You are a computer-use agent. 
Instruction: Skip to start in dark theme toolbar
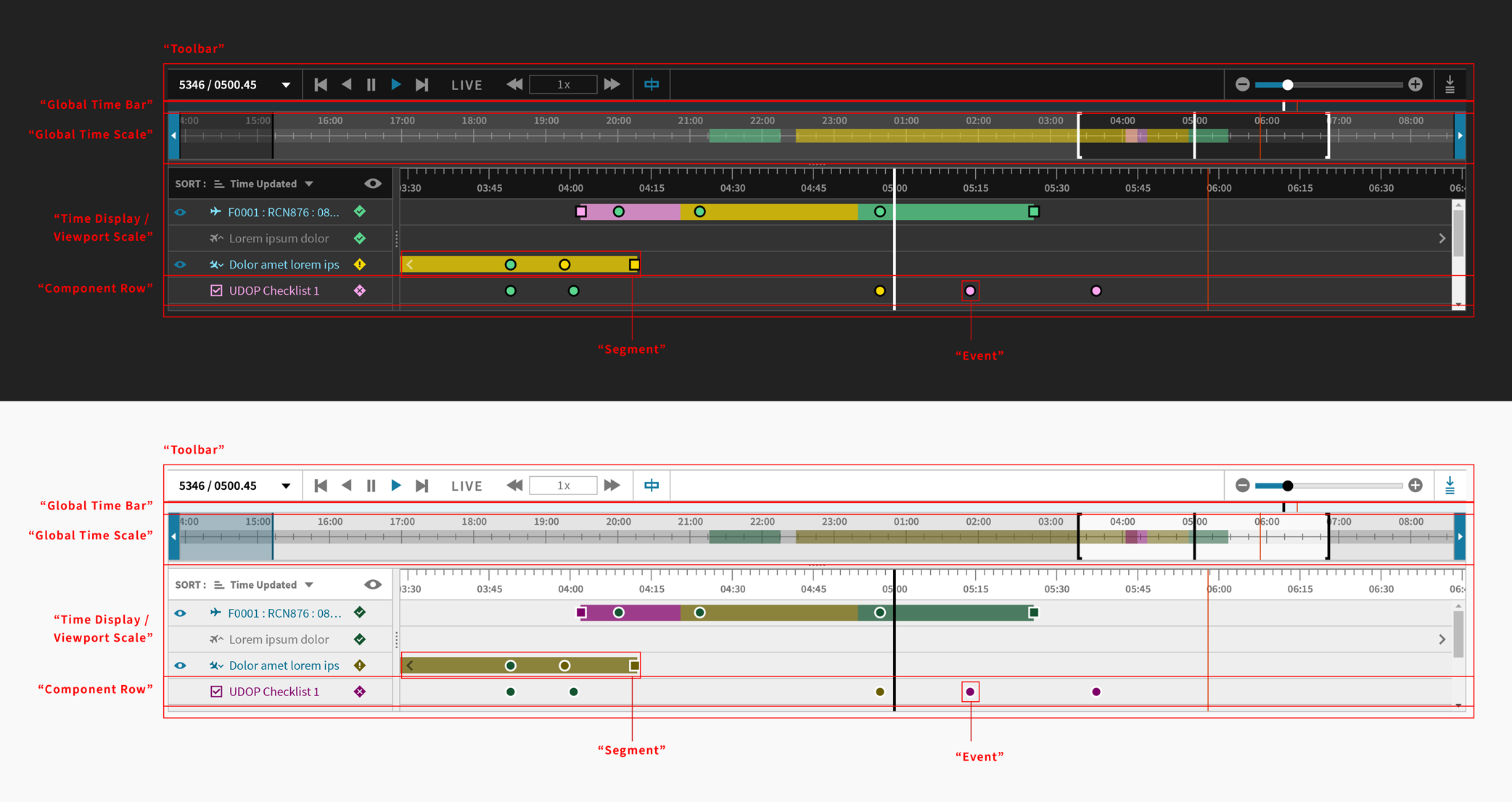point(321,85)
